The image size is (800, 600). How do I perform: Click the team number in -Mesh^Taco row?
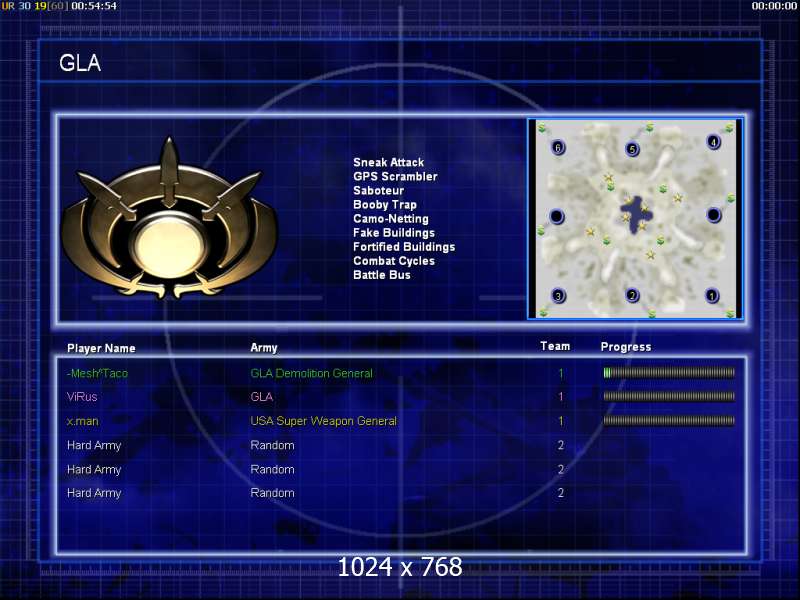tap(561, 373)
